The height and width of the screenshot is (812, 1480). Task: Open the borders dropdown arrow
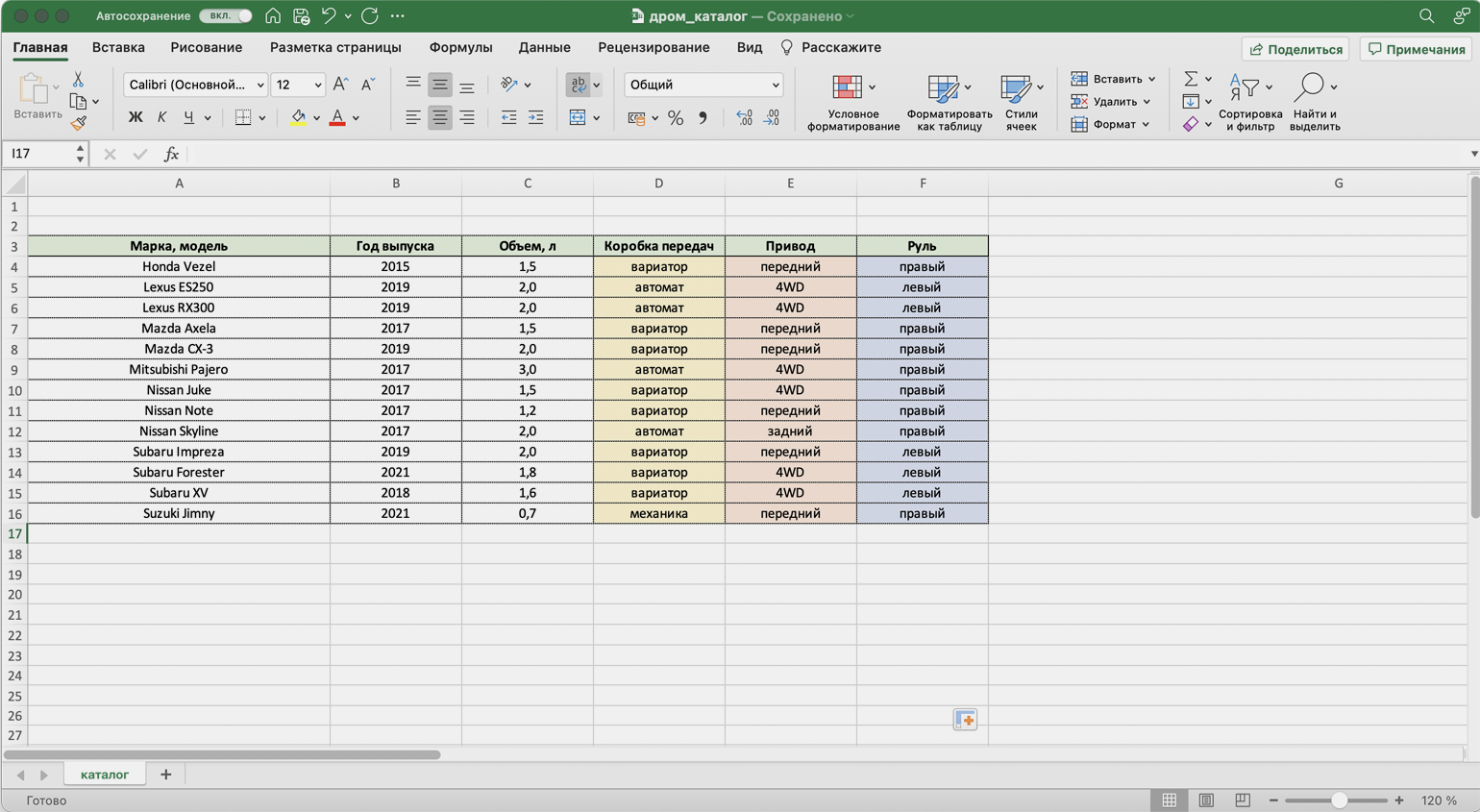(x=261, y=118)
